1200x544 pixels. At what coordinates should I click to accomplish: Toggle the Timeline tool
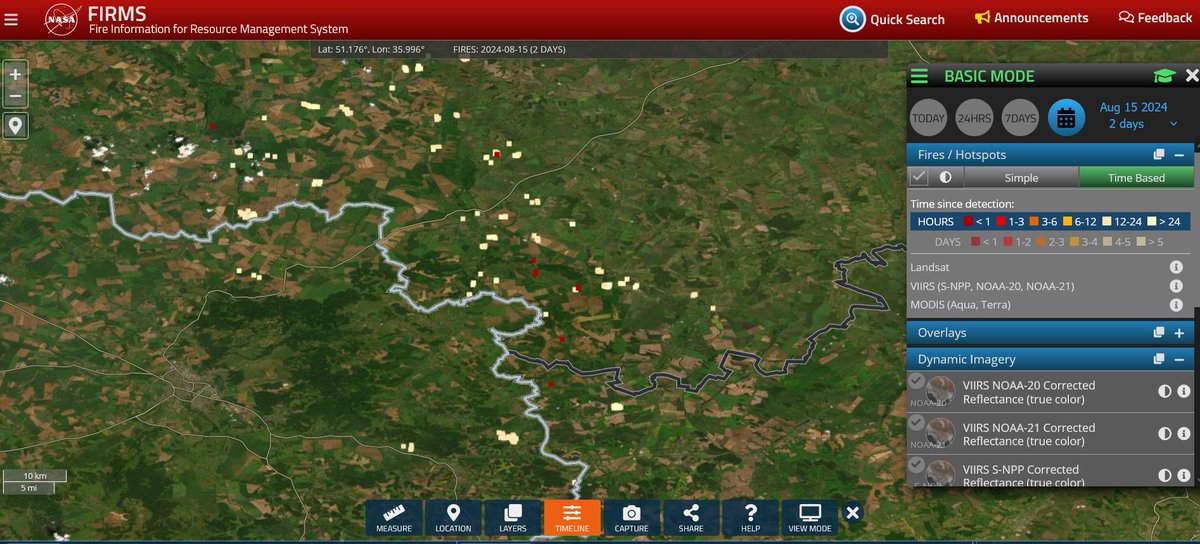pos(572,518)
